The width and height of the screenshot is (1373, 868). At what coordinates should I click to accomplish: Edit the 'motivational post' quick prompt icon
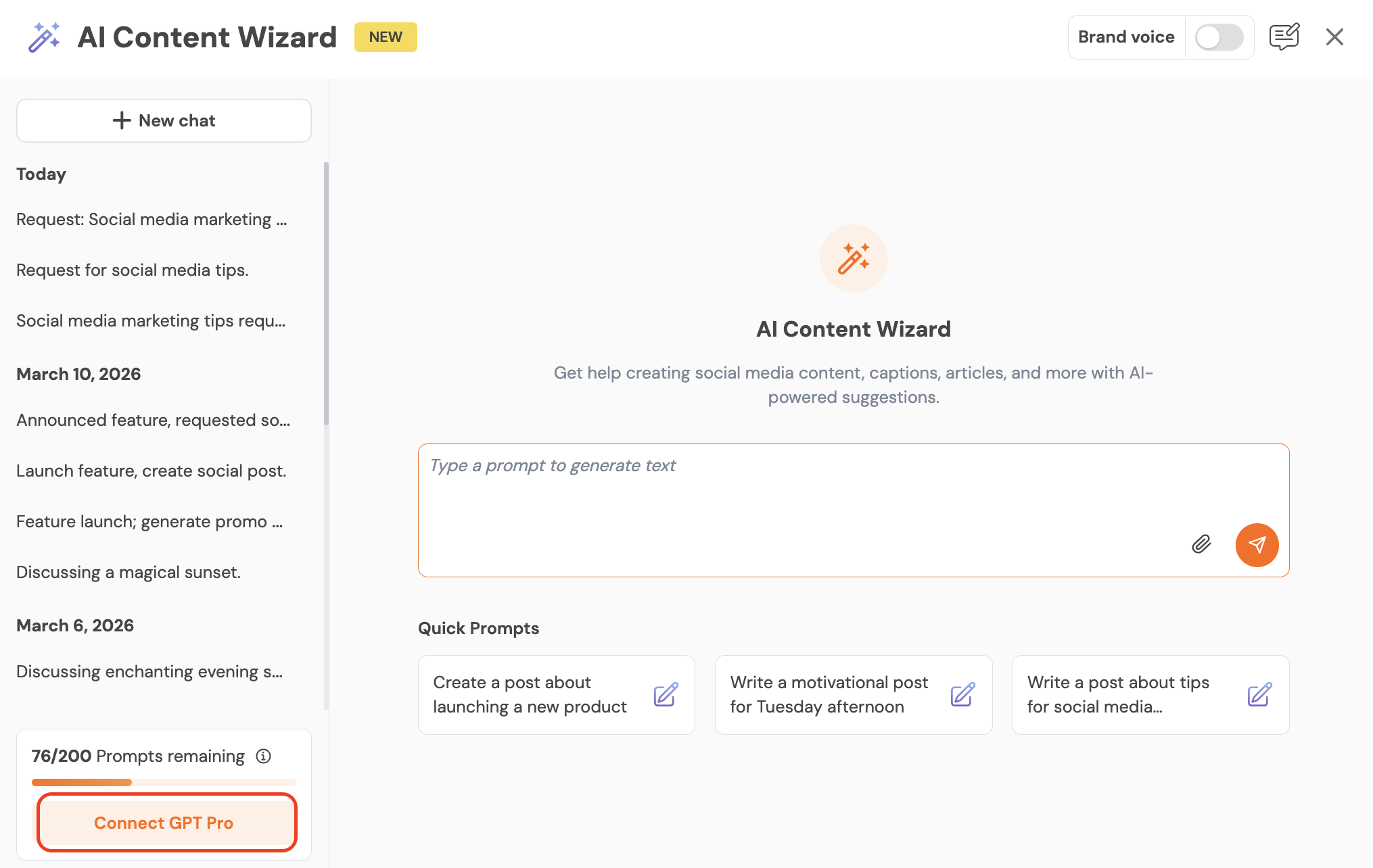tap(962, 695)
